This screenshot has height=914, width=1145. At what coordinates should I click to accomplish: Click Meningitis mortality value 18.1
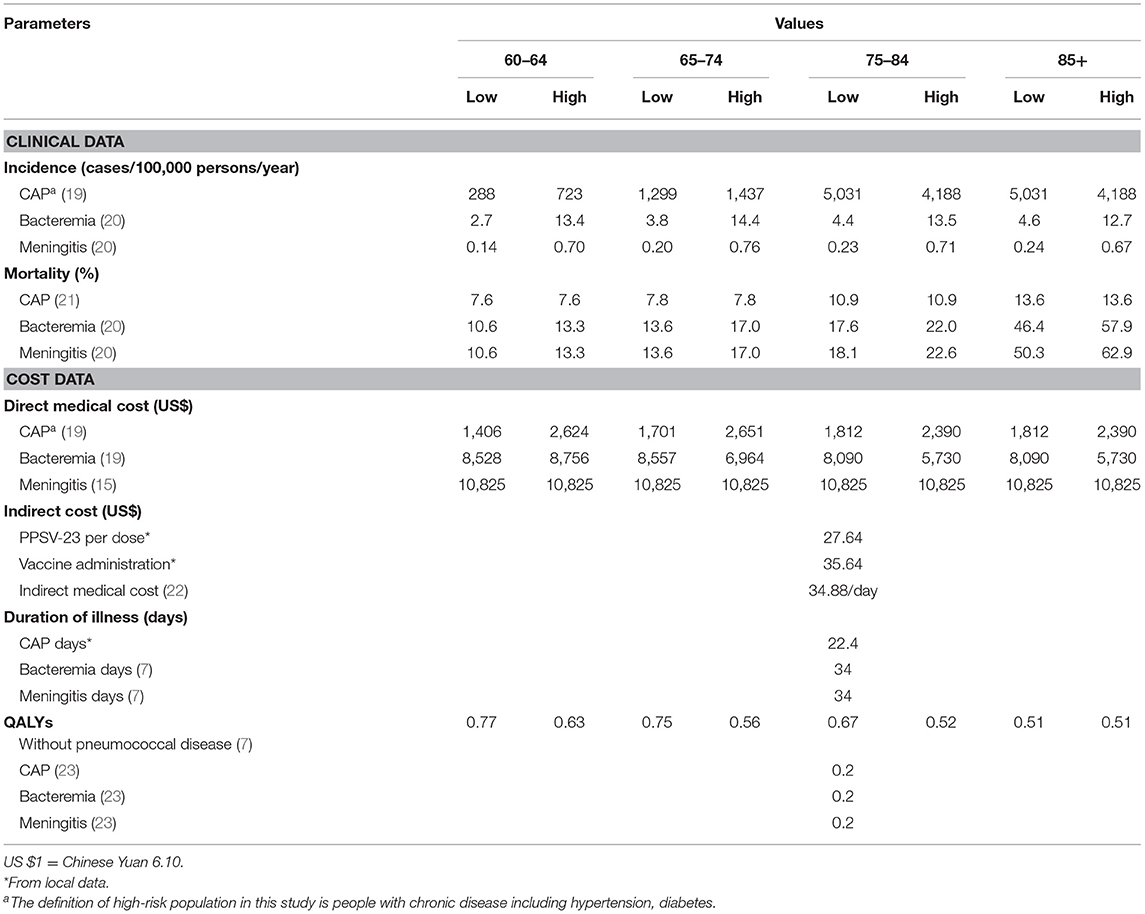click(843, 353)
